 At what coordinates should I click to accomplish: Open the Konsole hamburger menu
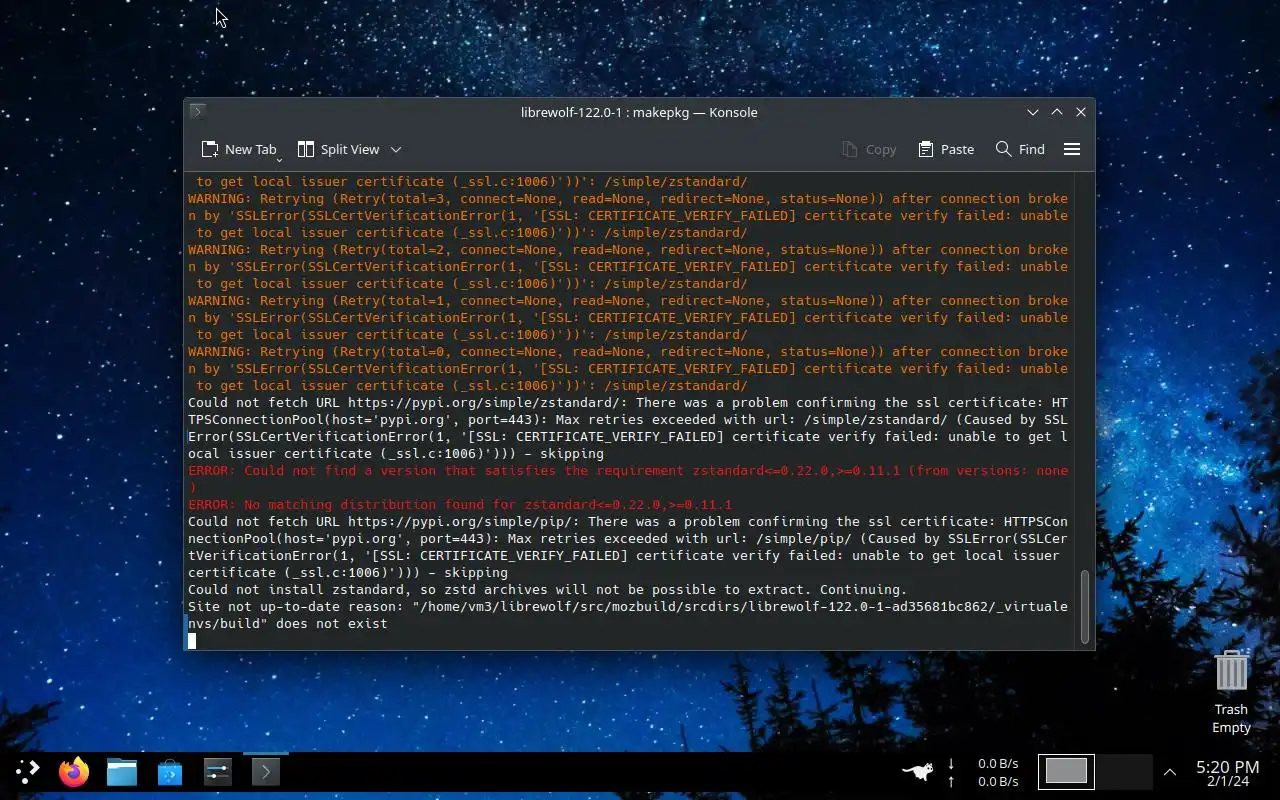(1072, 149)
